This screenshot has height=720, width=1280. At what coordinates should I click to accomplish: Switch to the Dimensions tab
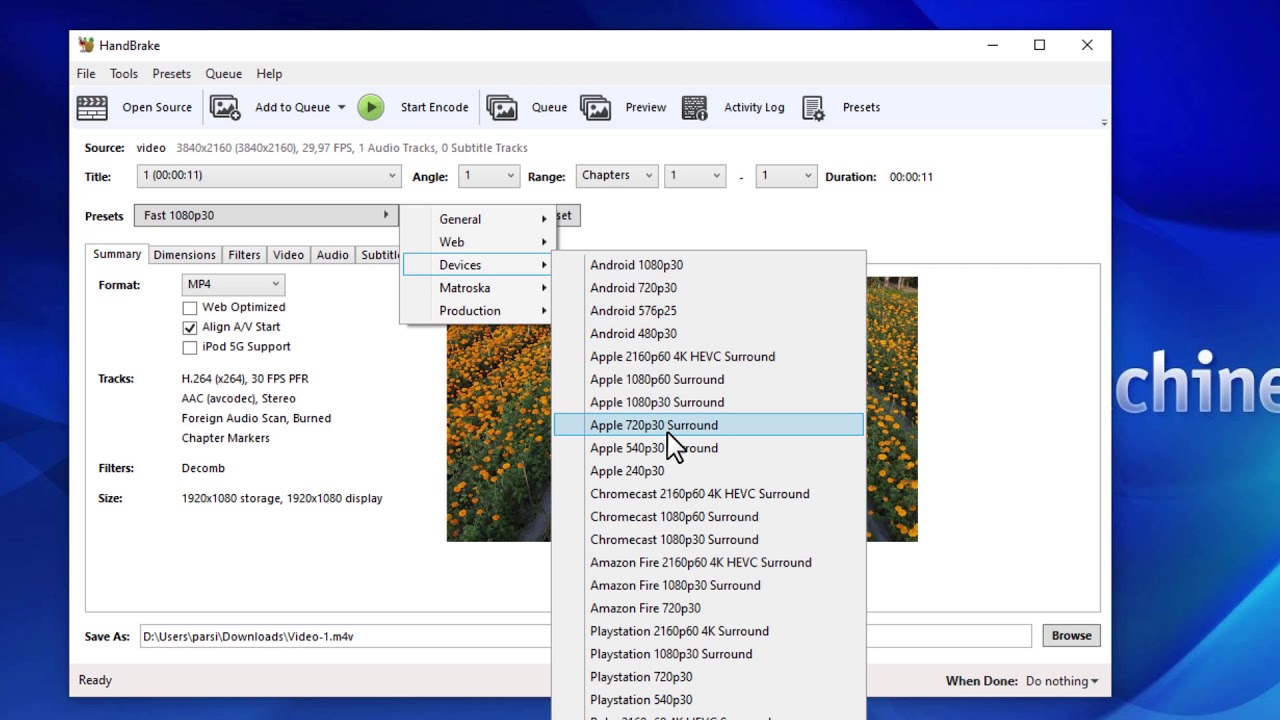click(x=184, y=255)
